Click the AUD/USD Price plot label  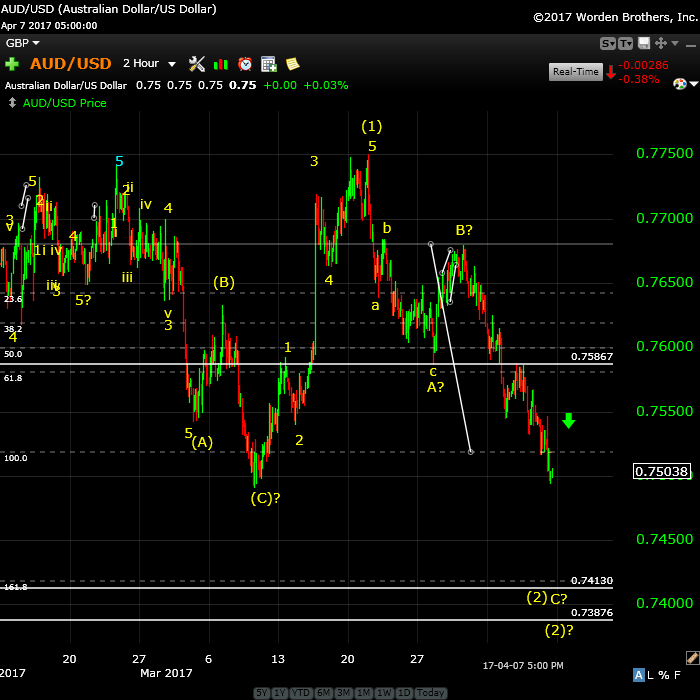pos(65,103)
